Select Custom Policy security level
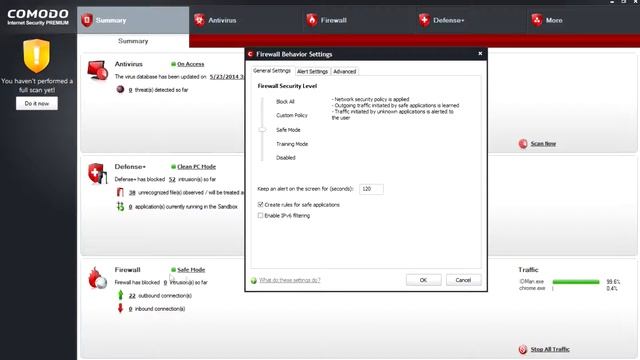 tap(292, 116)
